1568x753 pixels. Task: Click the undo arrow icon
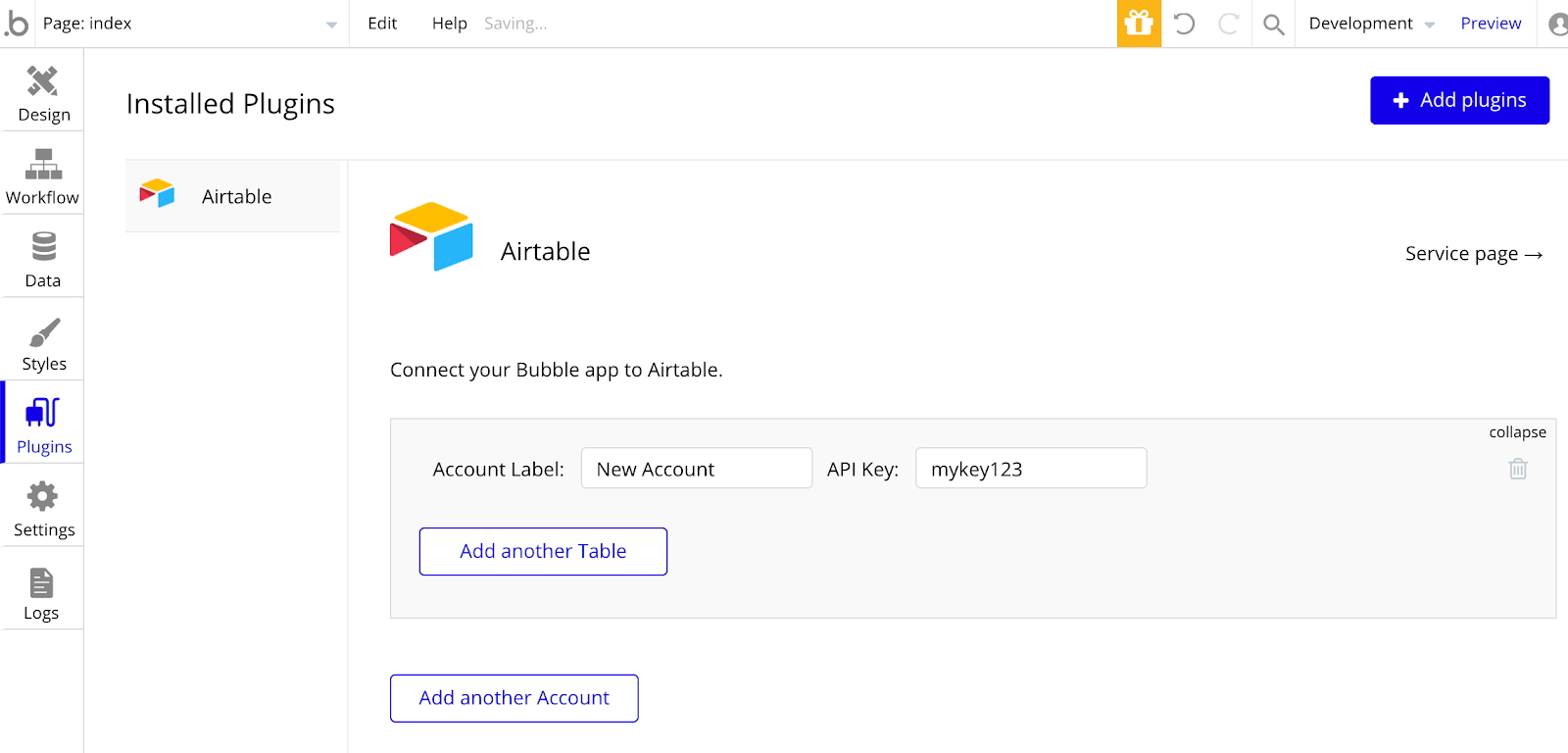coord(1184,24)
